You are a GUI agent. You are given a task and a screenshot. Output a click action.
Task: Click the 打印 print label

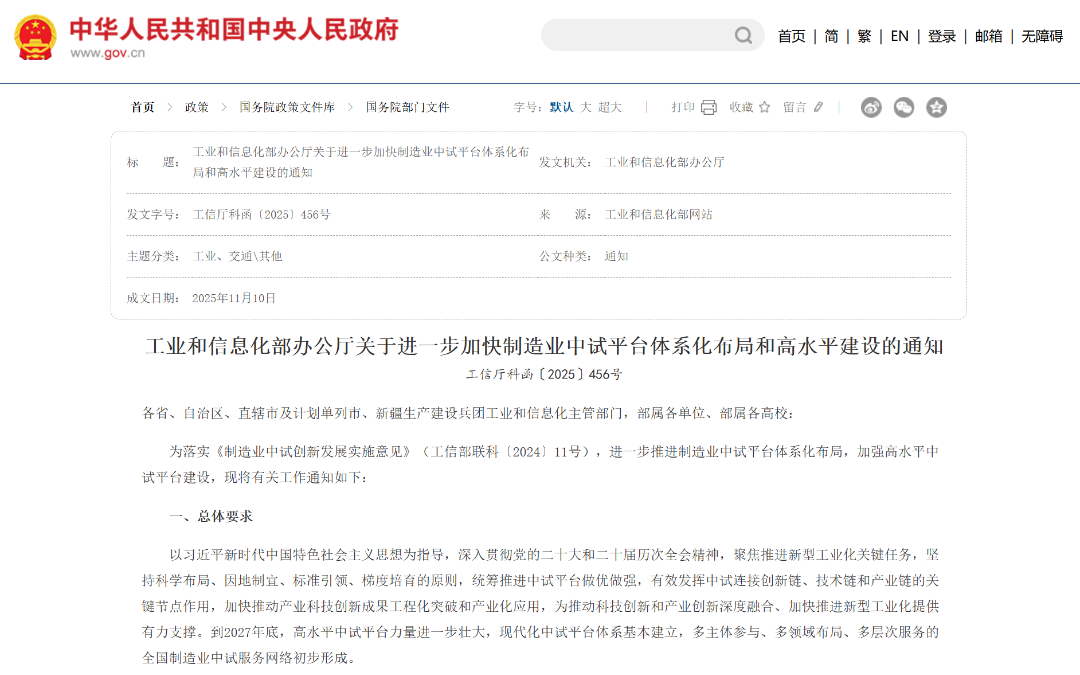683,107
